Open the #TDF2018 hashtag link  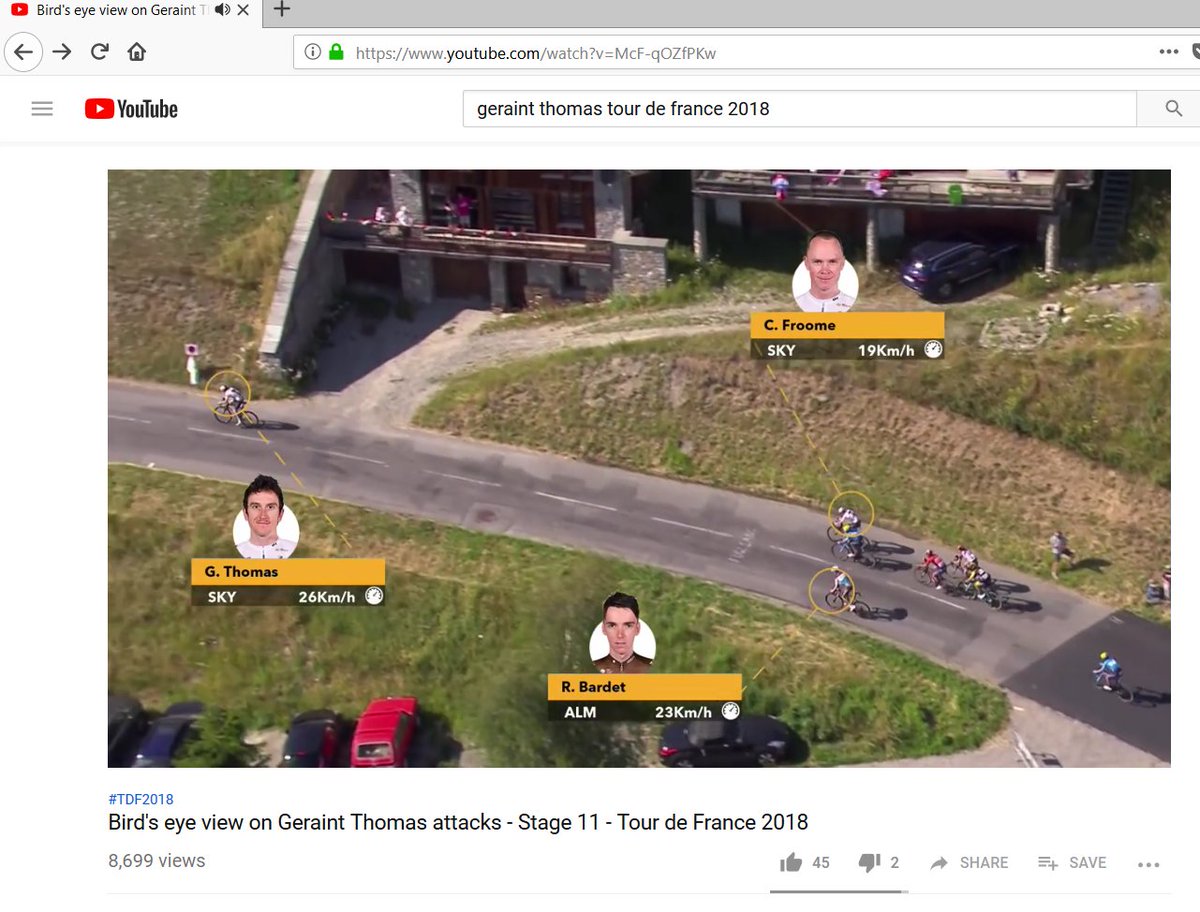141,799
